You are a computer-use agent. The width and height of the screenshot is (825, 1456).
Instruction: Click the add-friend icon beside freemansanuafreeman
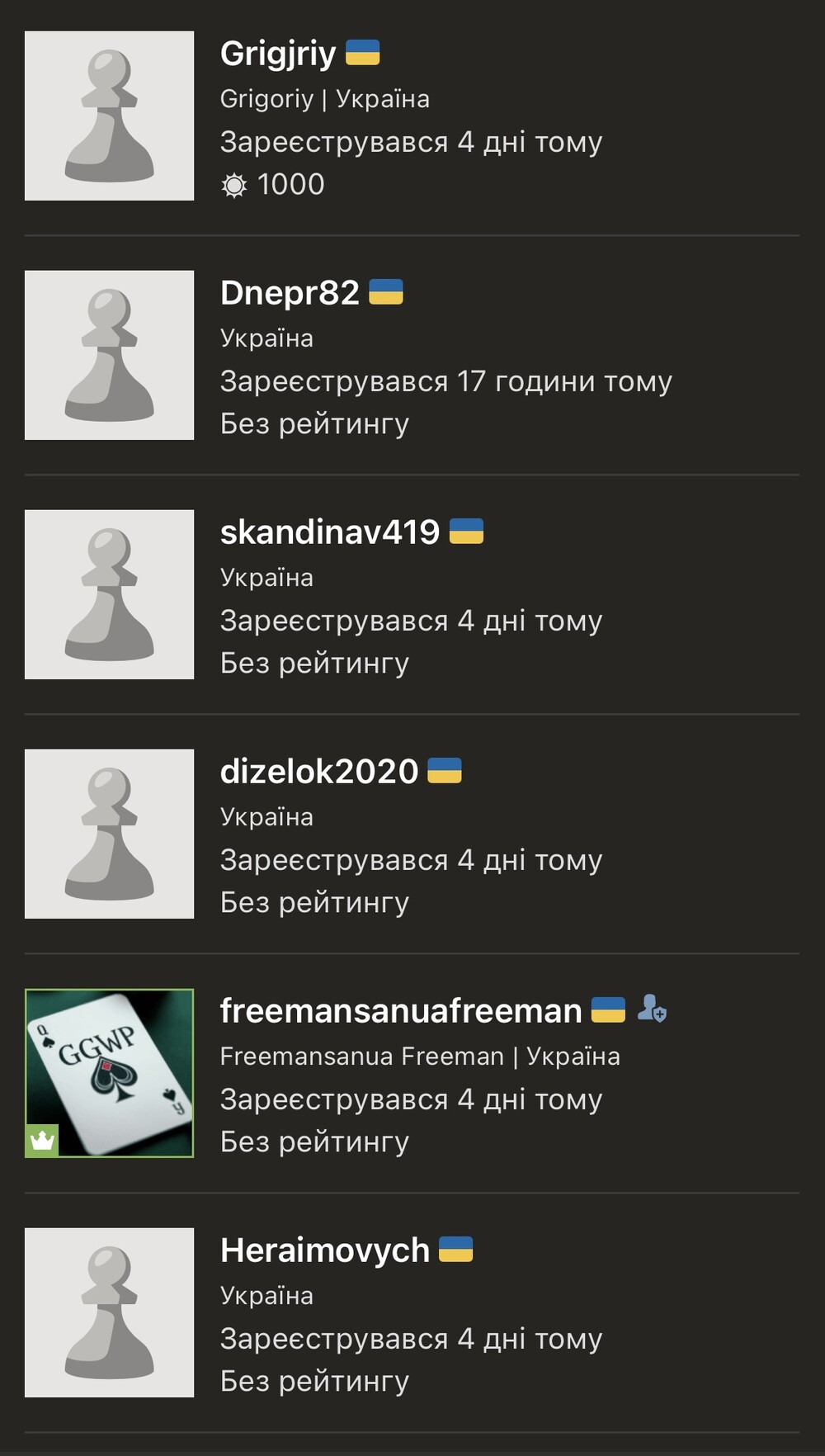[x=652, y=1009]
